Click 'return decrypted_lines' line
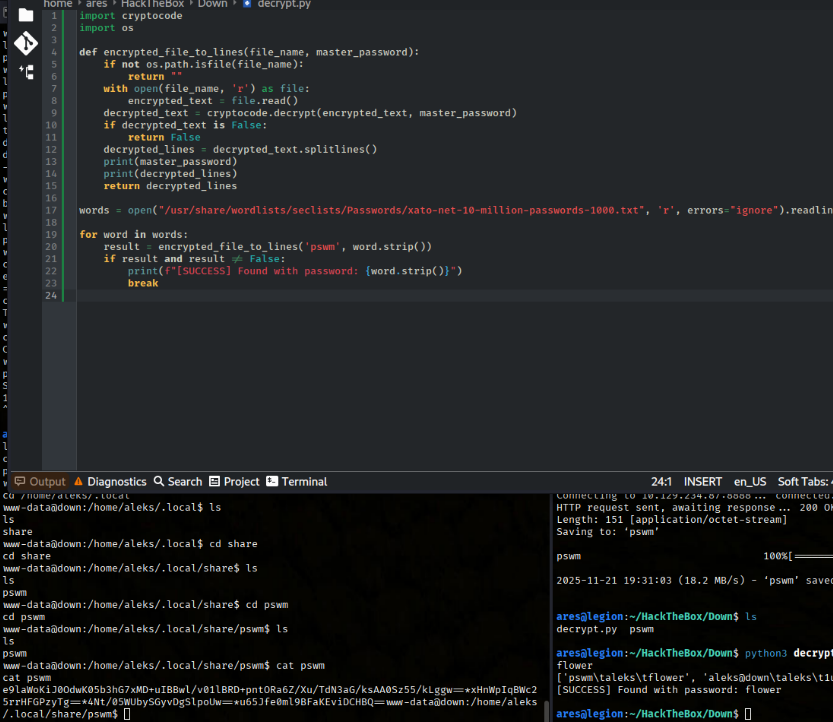Viewport: 833px width, 722px height. 170,186
